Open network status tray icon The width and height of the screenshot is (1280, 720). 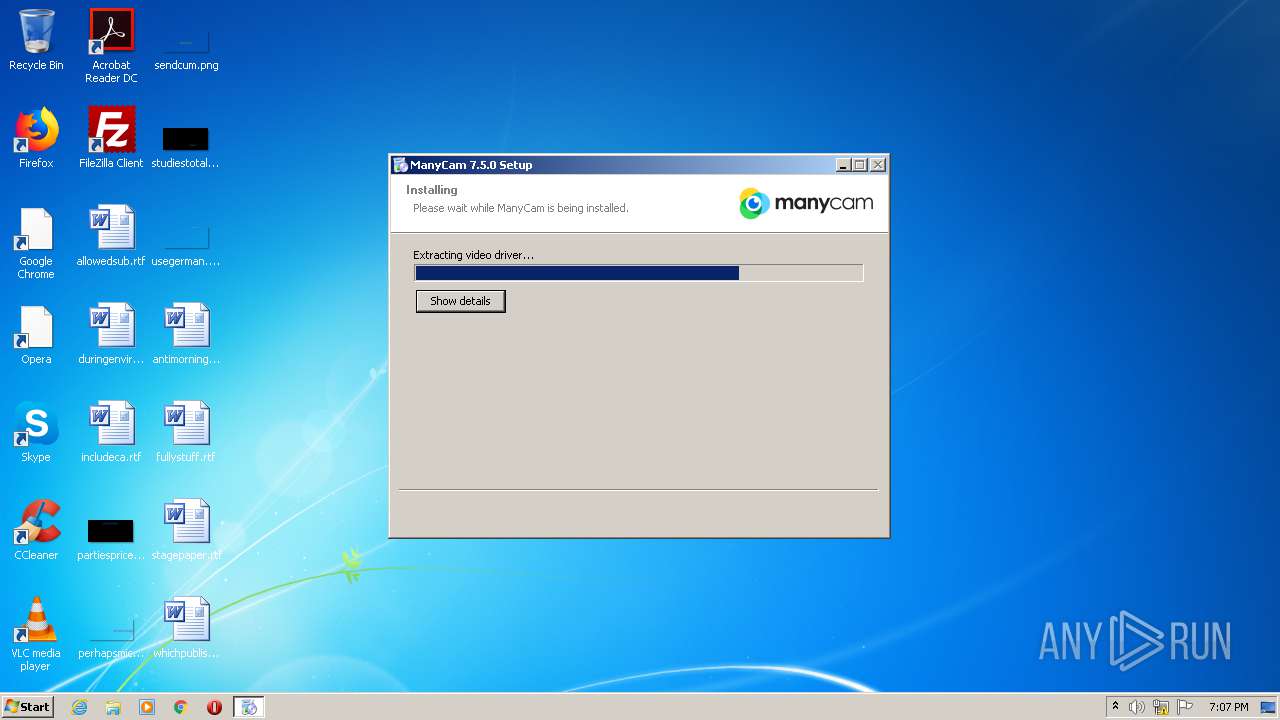(1161, 707)
